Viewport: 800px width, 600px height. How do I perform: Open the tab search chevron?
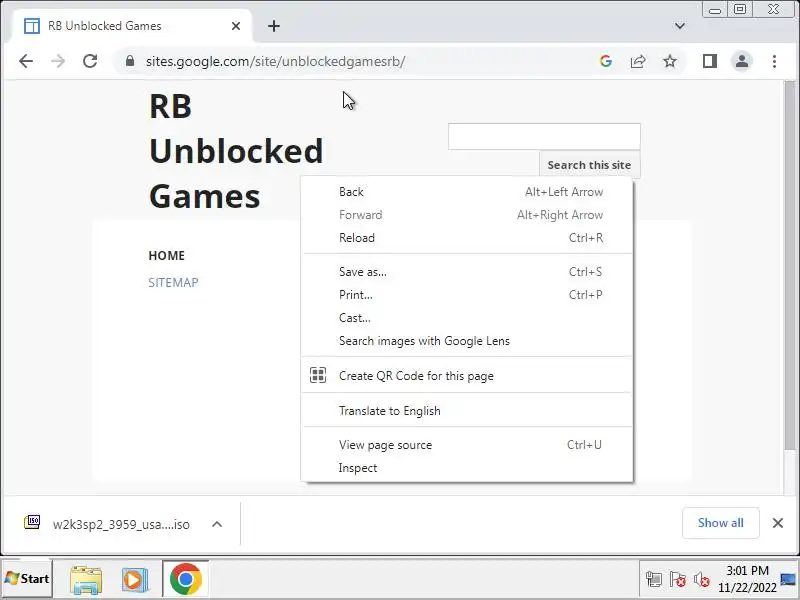[x=680, y=26]
